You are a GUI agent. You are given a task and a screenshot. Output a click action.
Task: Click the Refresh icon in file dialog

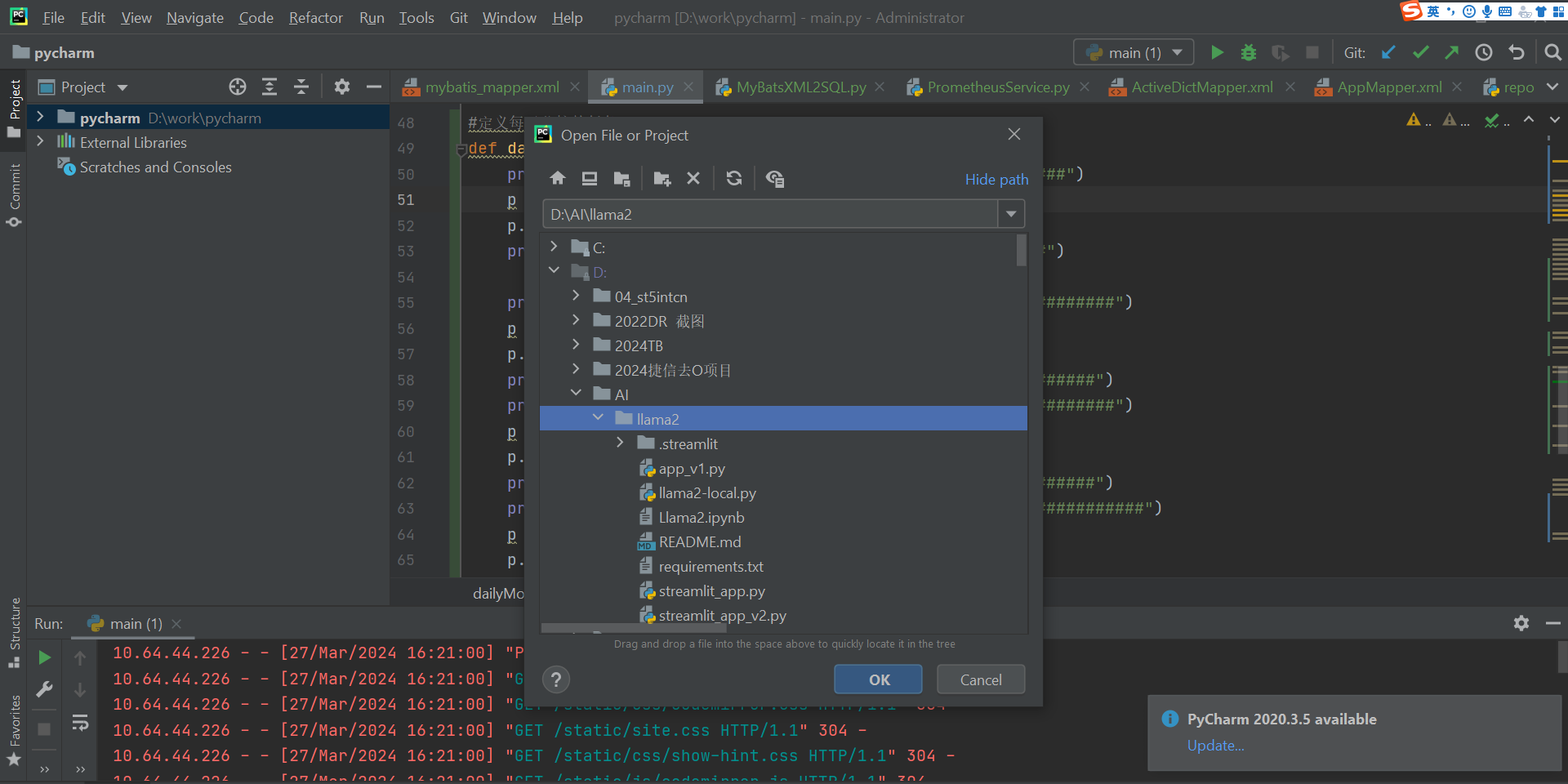[734, 179]
